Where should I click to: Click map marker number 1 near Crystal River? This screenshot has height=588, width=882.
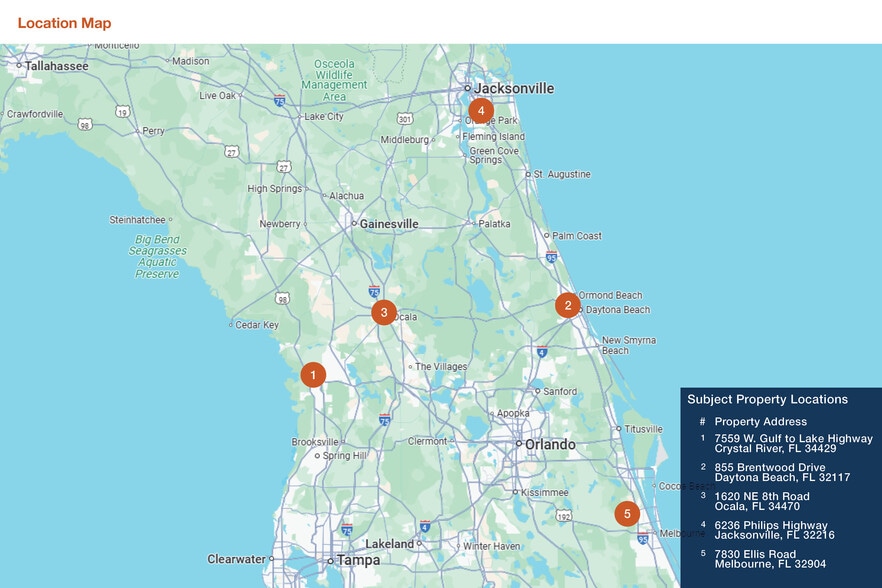(x=313, y=375)
